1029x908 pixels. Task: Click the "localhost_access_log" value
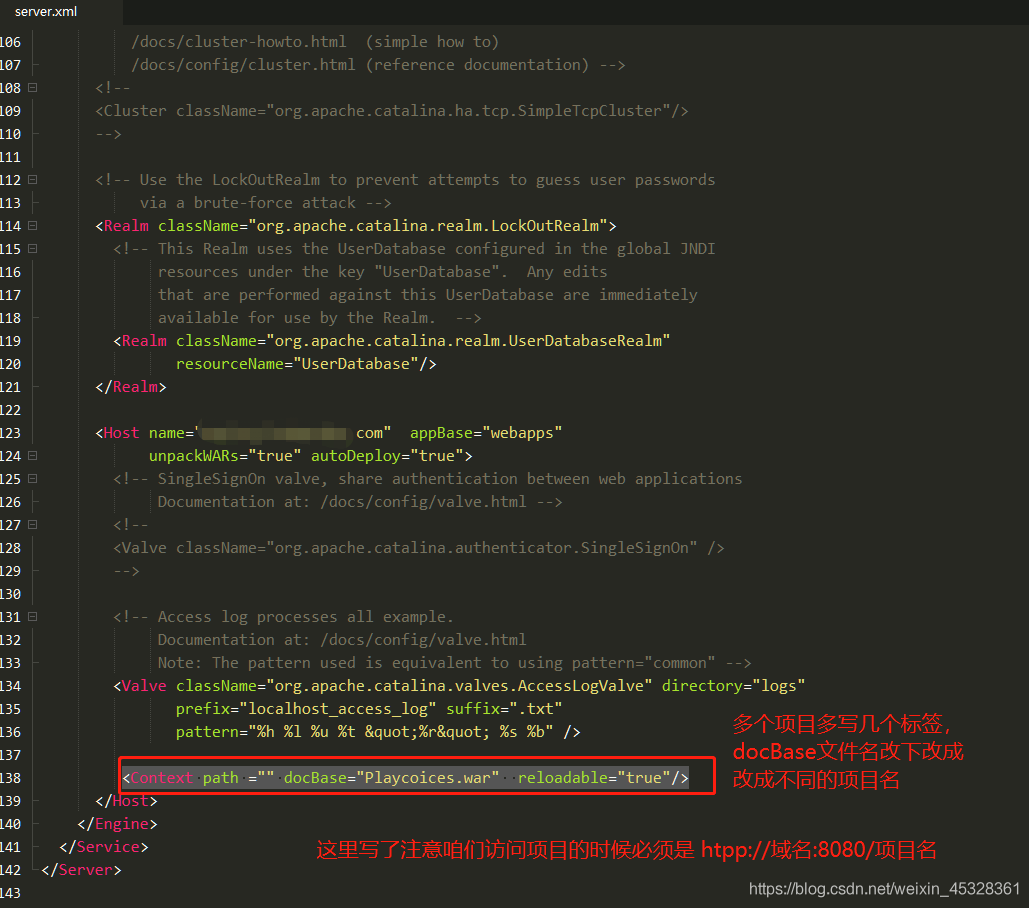pos(338,709)
